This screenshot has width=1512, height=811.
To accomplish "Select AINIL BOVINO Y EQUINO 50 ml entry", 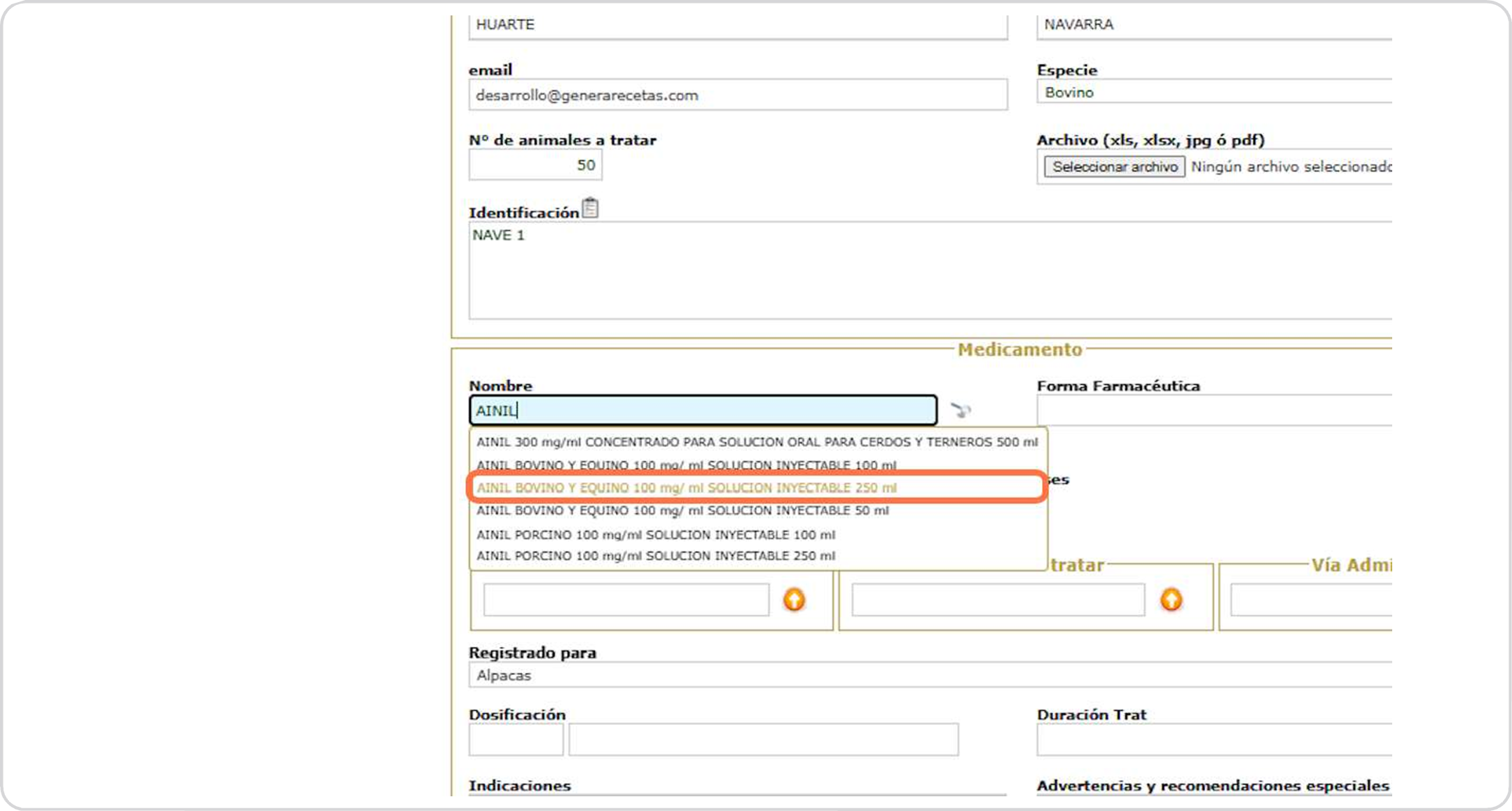I will tap(682, 511).
